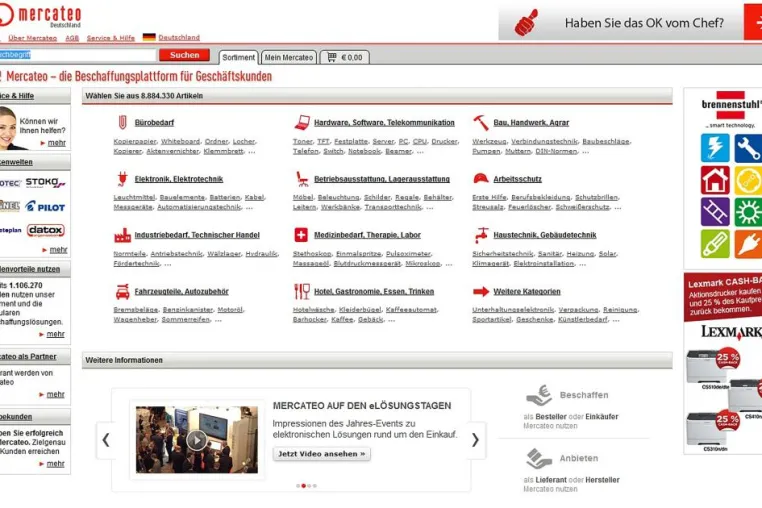This screenshot has height=508, width=762.
Task: Click the German flag icon
Action: click(149, 37)
